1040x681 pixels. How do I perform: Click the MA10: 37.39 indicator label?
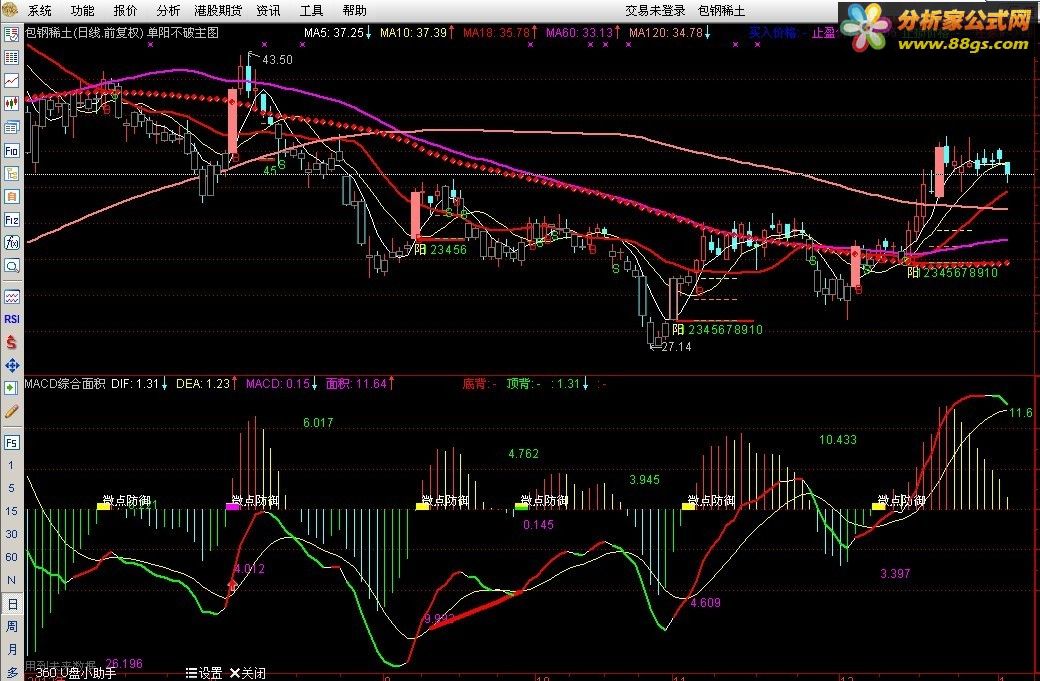tap(417, 32)
